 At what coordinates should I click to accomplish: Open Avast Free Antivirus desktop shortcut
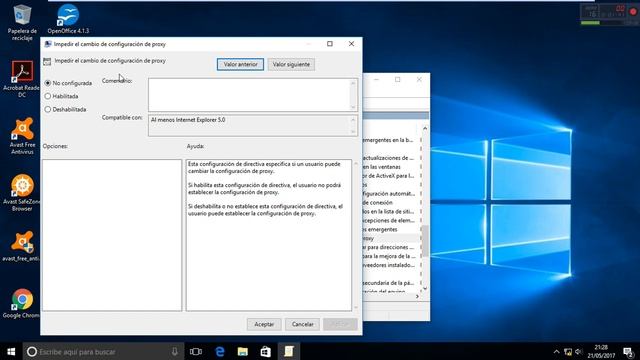(x=22, y=136)
